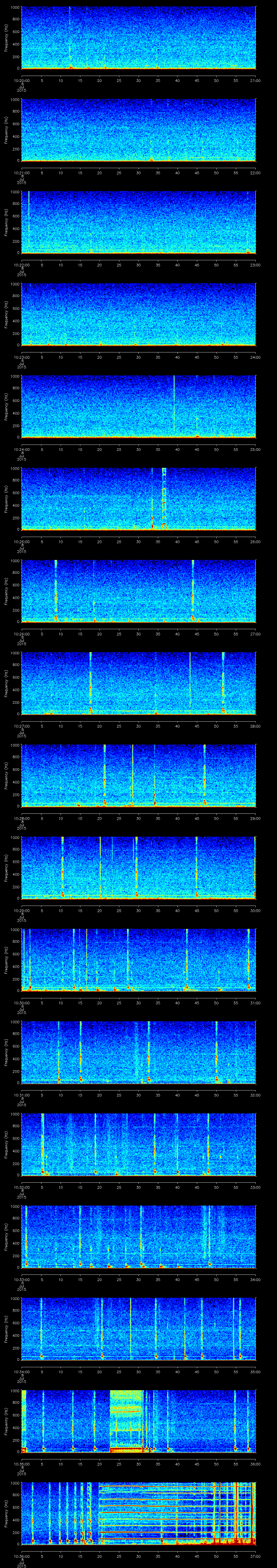Viewport: 277px width, 1568px height.
Task: Select the spectrogram panel starting at 10:27:00
Action: (x=138, y=683)
